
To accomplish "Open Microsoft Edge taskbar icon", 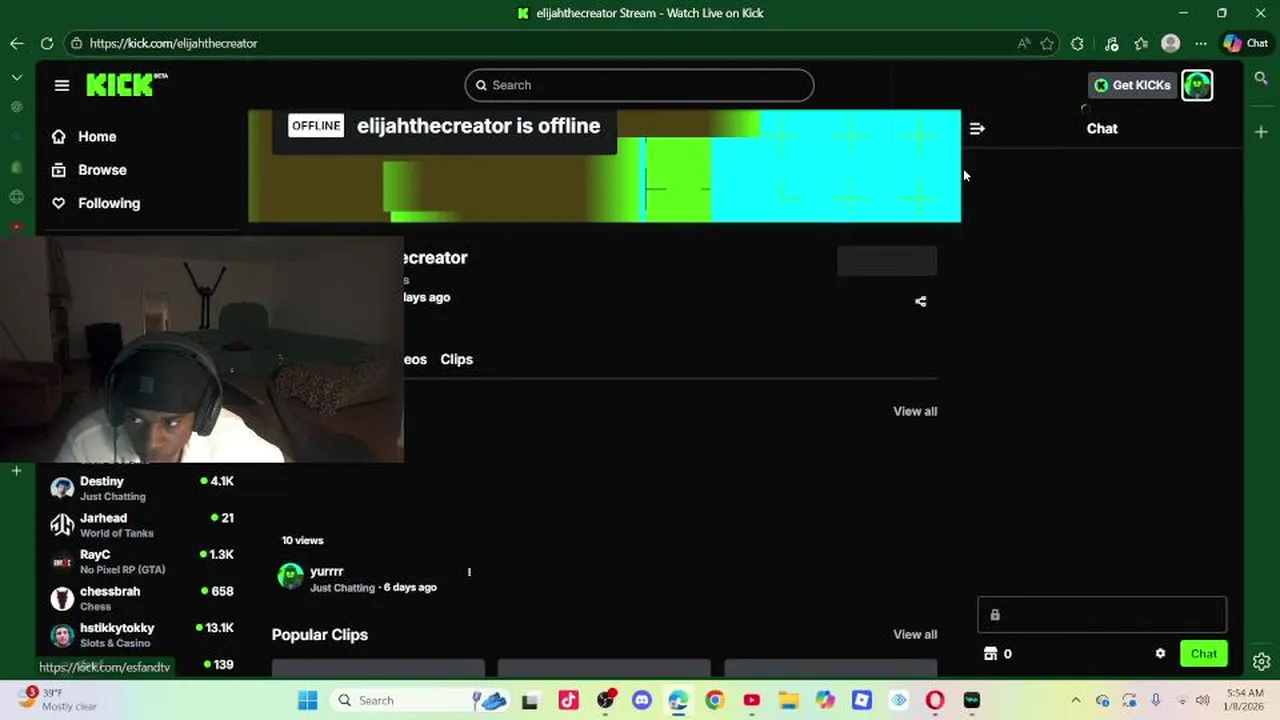I will pos(678,700).
